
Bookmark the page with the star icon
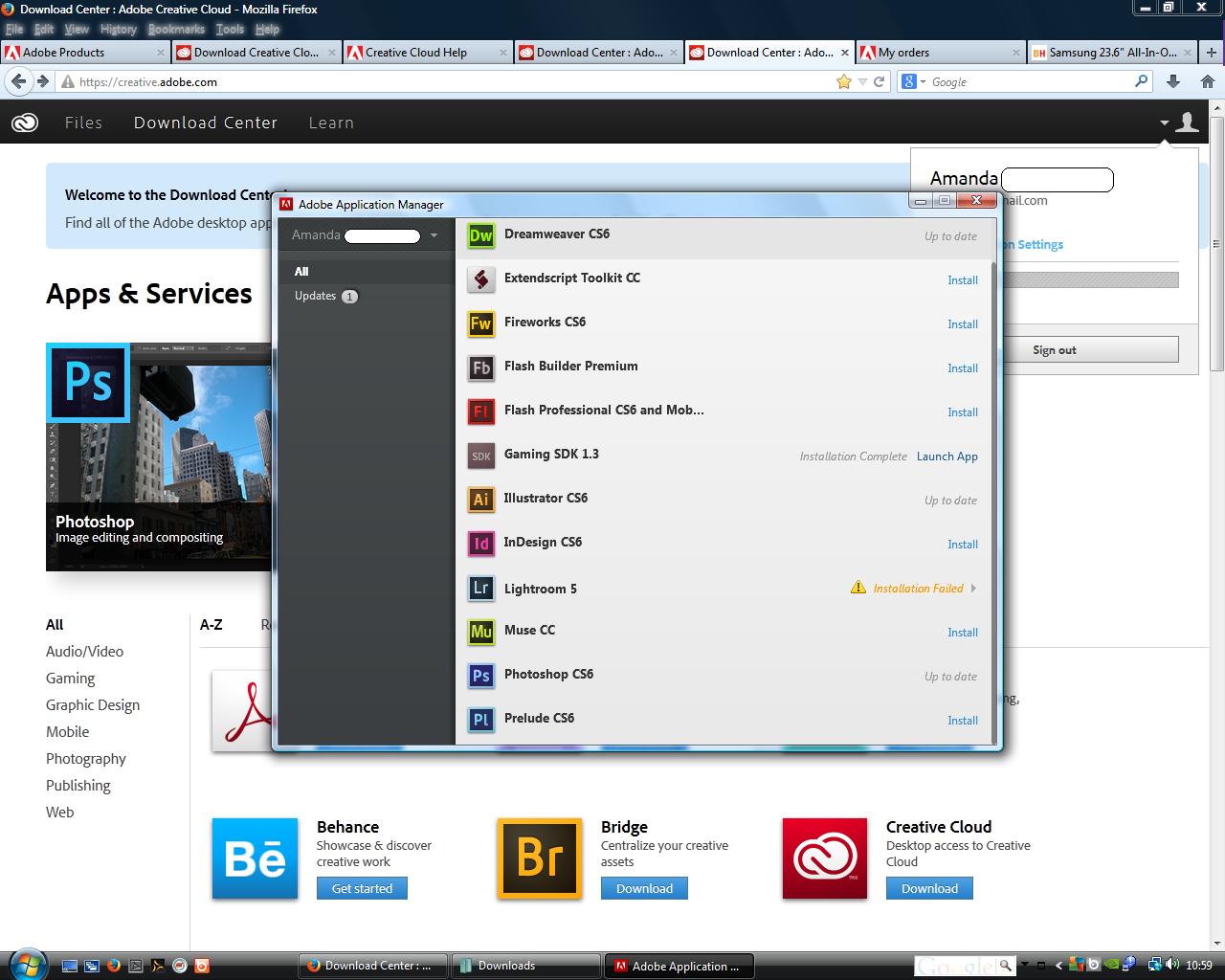(x=843, y=81)
